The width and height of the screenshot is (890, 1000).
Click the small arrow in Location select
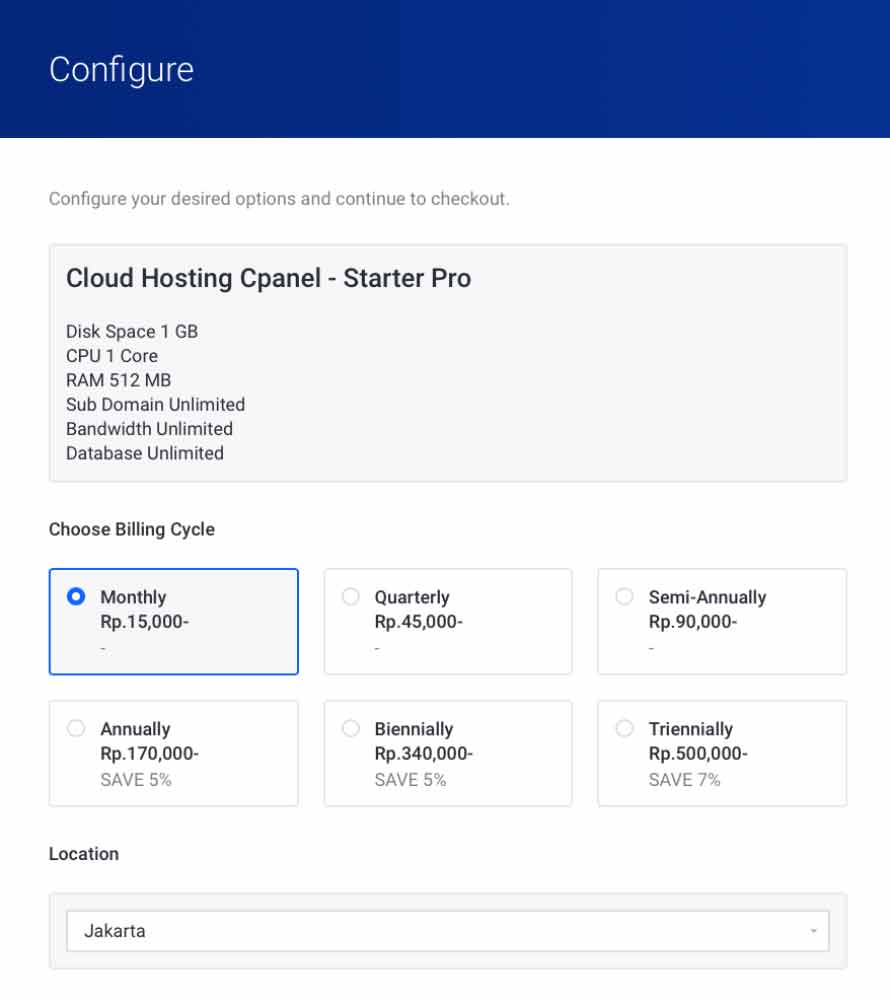coord(813,931)
